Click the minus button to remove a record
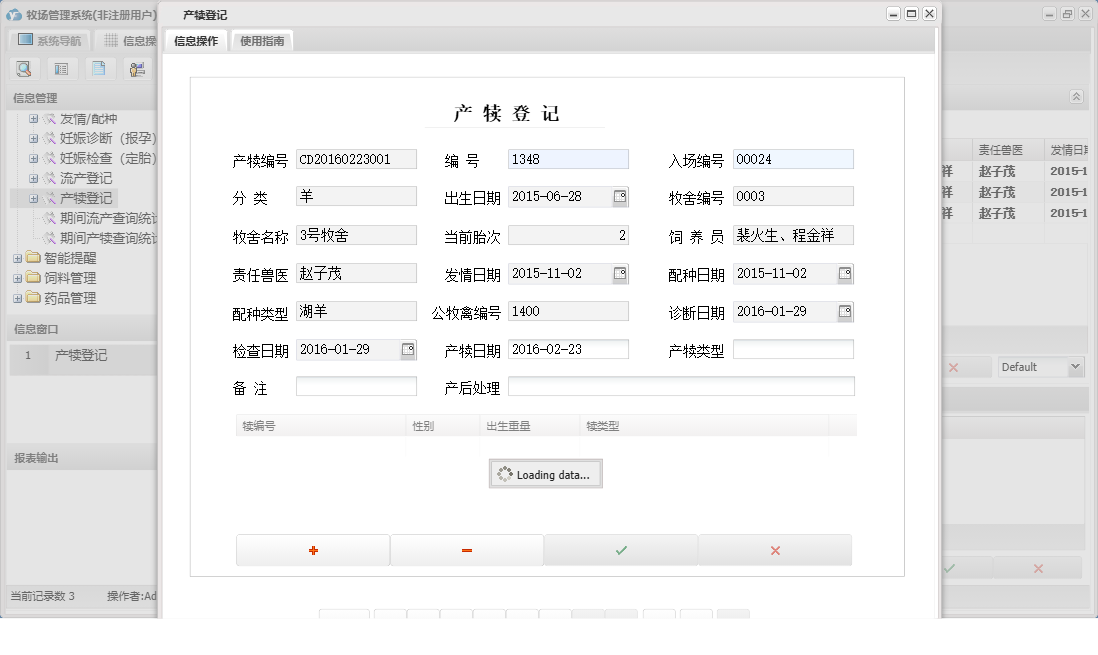 pyautogui.click(x=467, y=550)
